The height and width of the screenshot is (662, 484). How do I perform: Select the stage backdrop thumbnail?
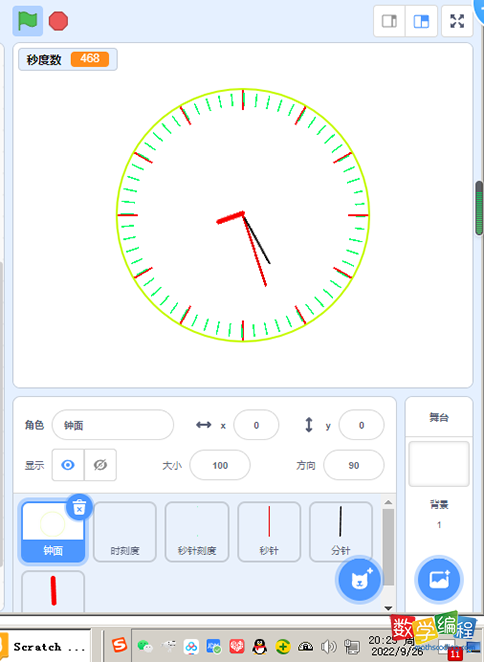point(439,464)
